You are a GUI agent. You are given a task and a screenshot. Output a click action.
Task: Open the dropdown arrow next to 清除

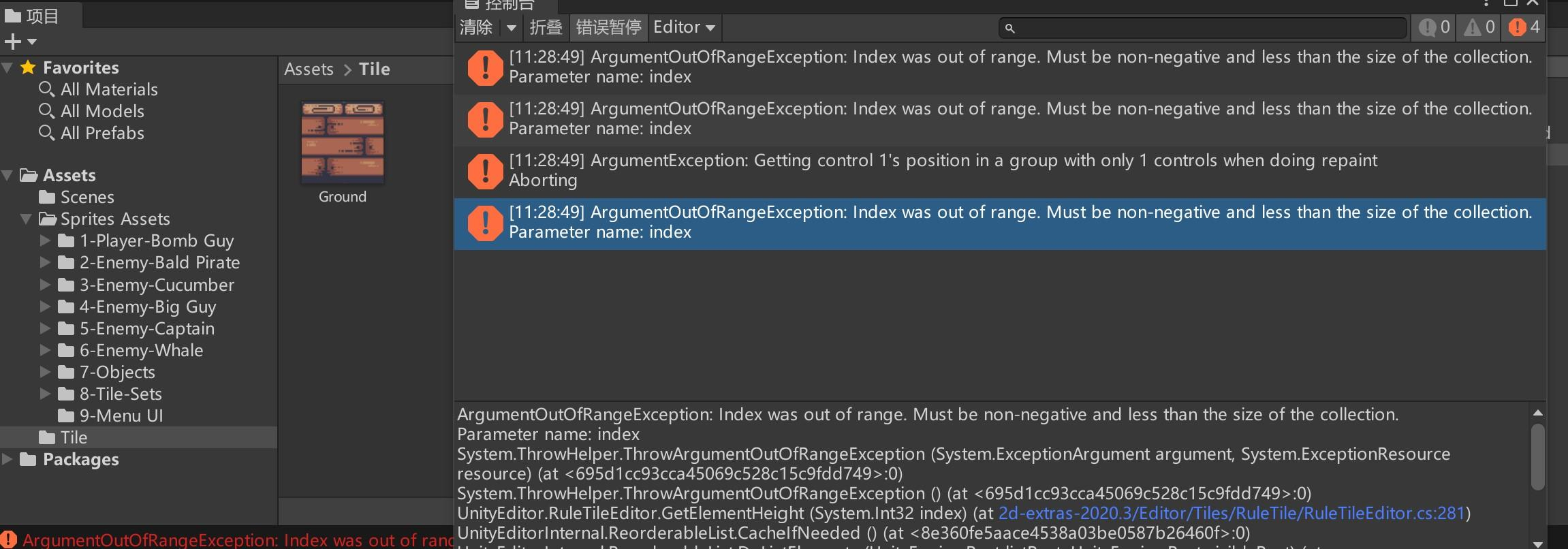point(511,28)
